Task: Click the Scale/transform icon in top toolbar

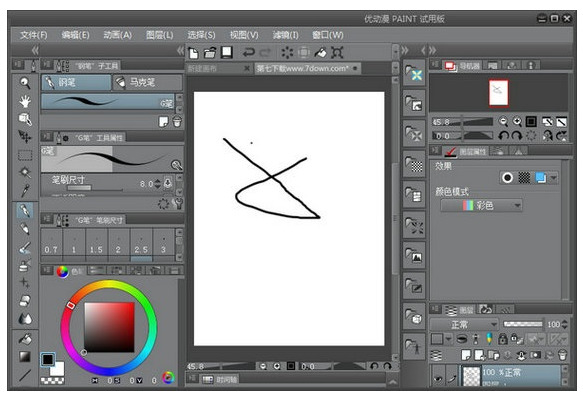Action: tap(337, 52)
